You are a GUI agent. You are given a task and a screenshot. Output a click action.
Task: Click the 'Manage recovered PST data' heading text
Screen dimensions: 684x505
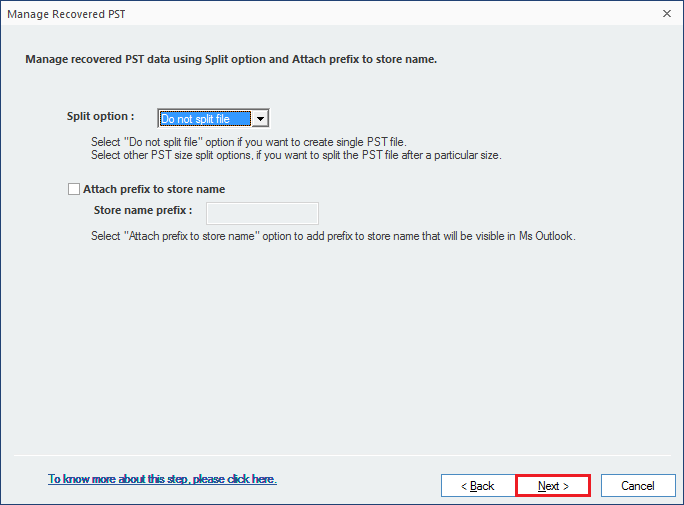click(231, 59)
